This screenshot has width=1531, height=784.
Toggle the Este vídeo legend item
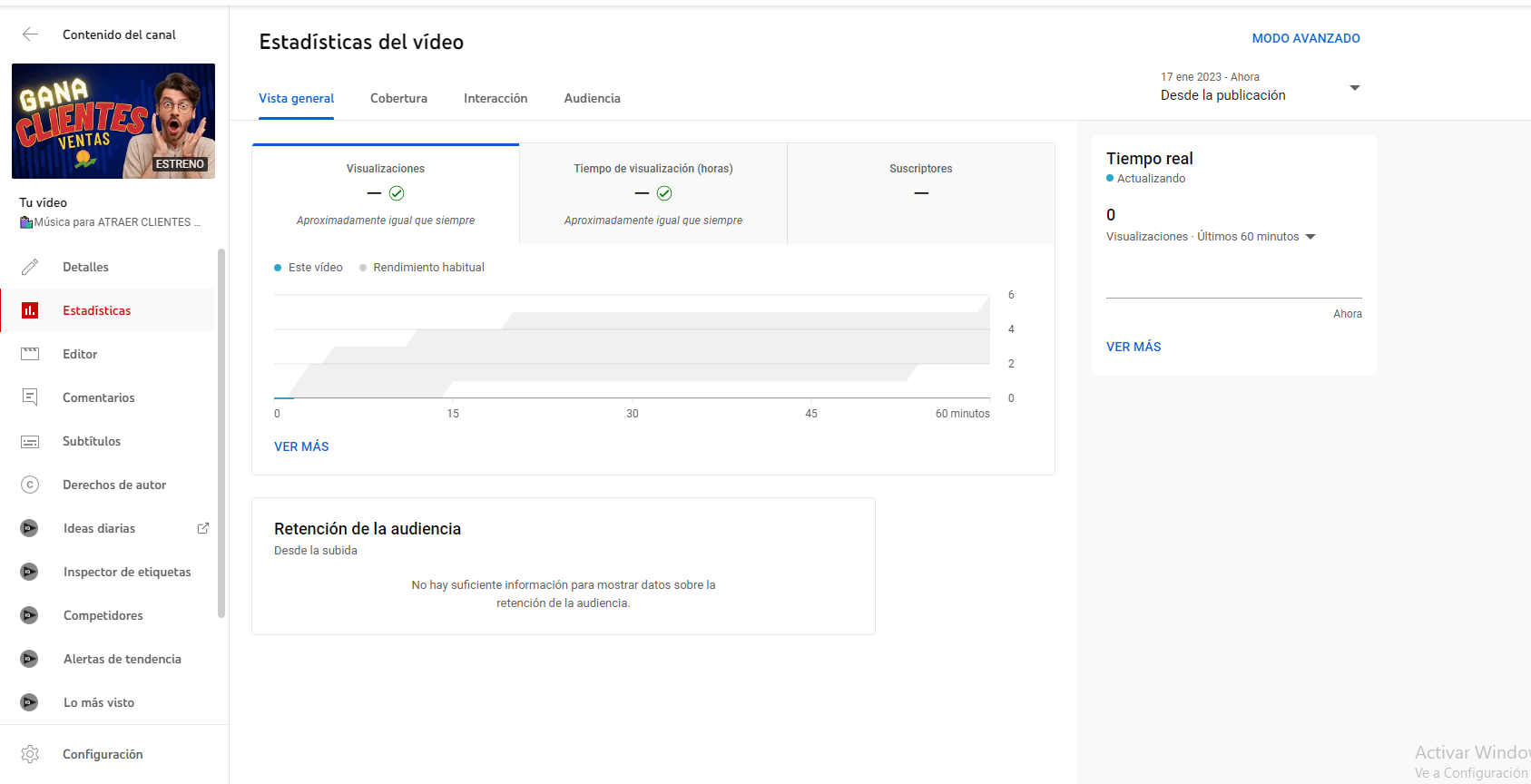[309, 268]
